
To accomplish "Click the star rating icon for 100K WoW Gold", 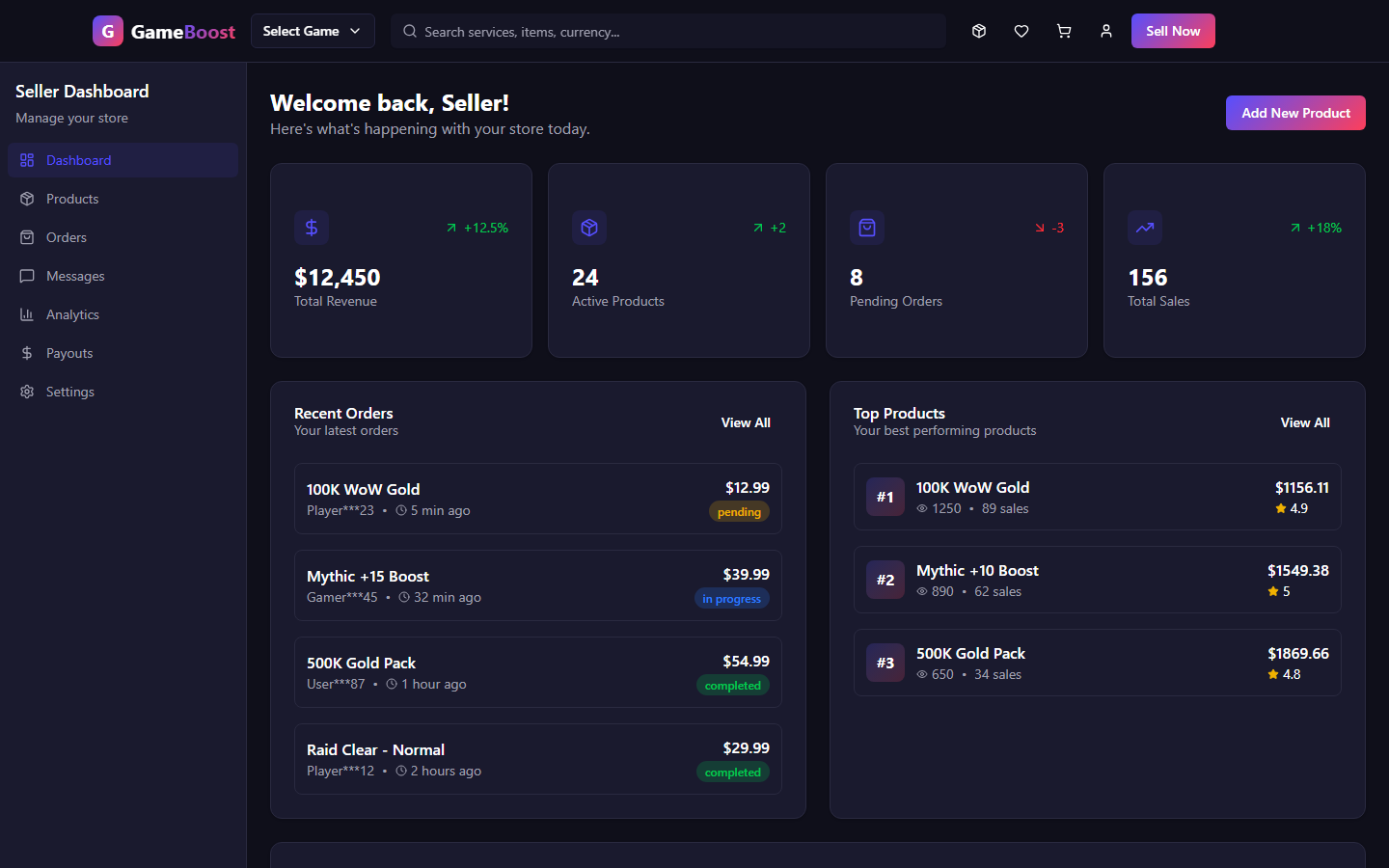I will click(1281, 508).
